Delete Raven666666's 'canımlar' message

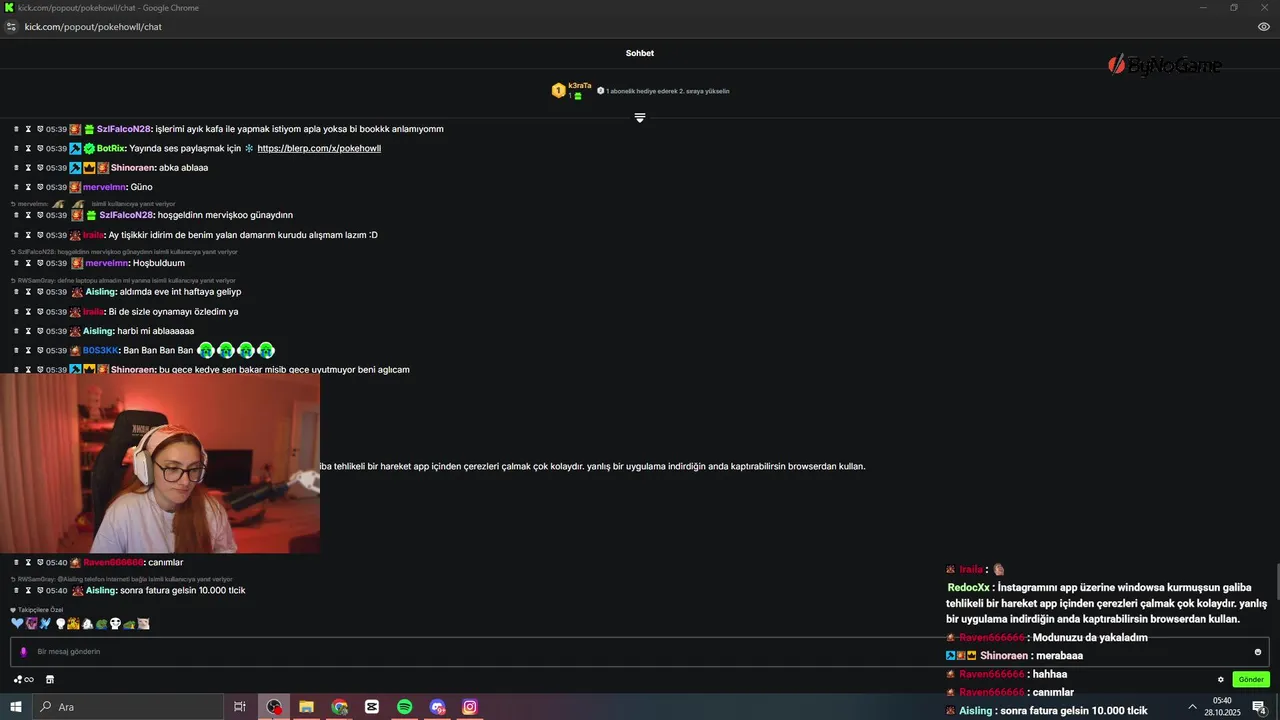pos(16,562)
